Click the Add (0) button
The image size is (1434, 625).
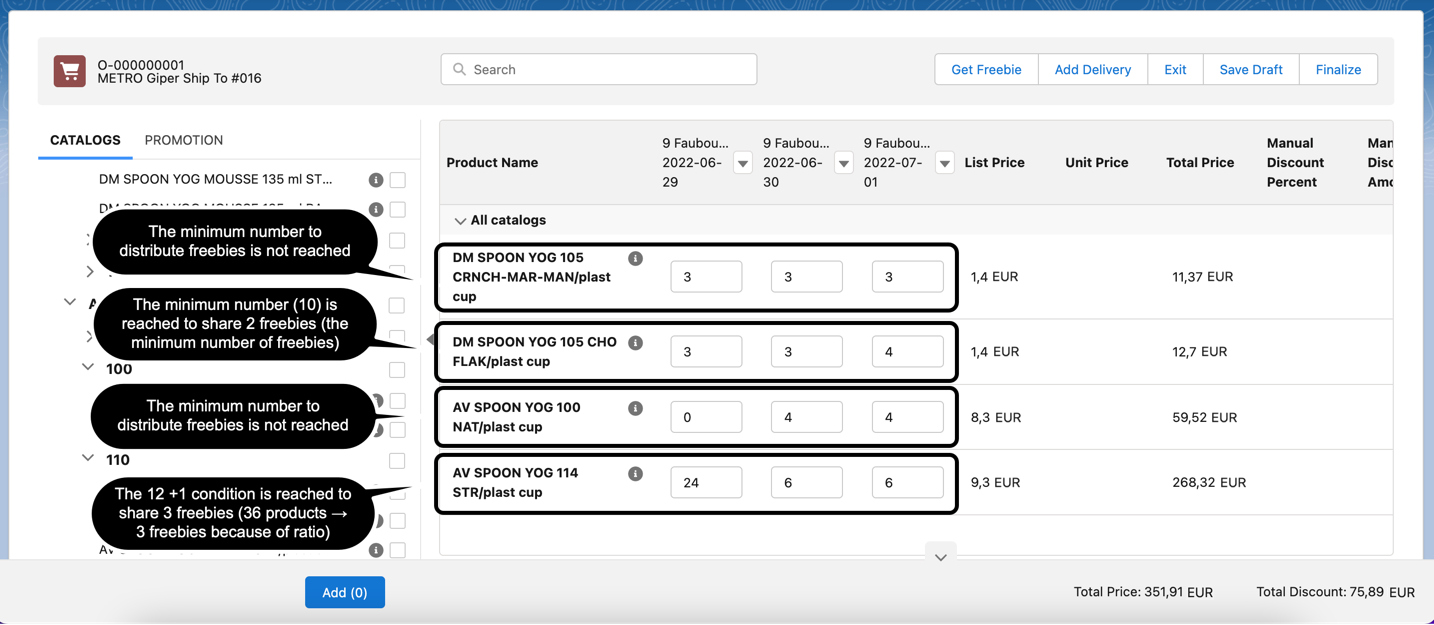344,593
